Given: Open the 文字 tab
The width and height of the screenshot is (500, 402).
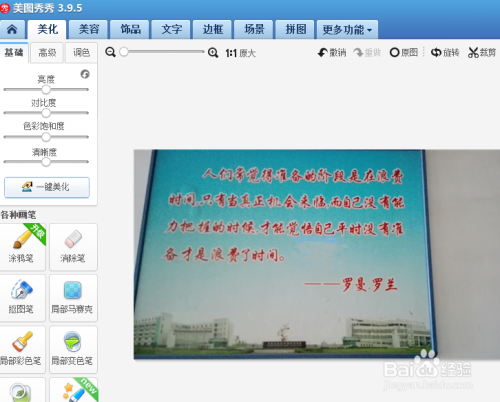Looking at the screenshot, I should (x=171, y=29).
